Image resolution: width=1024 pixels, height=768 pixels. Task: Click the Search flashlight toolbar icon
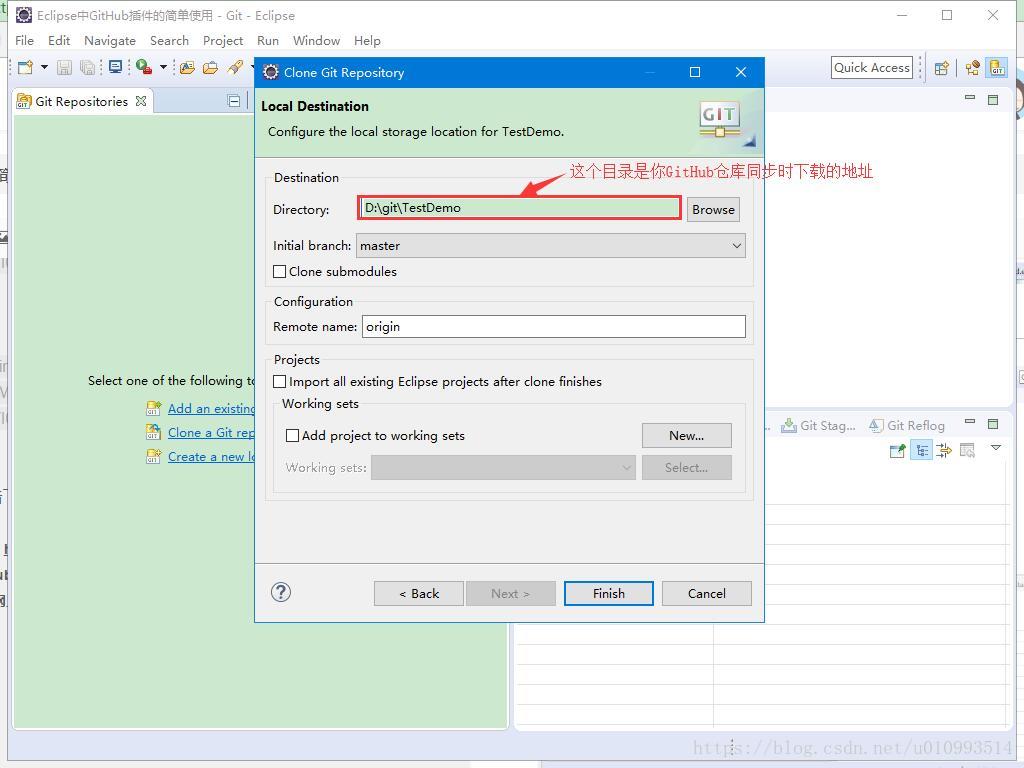235,67
